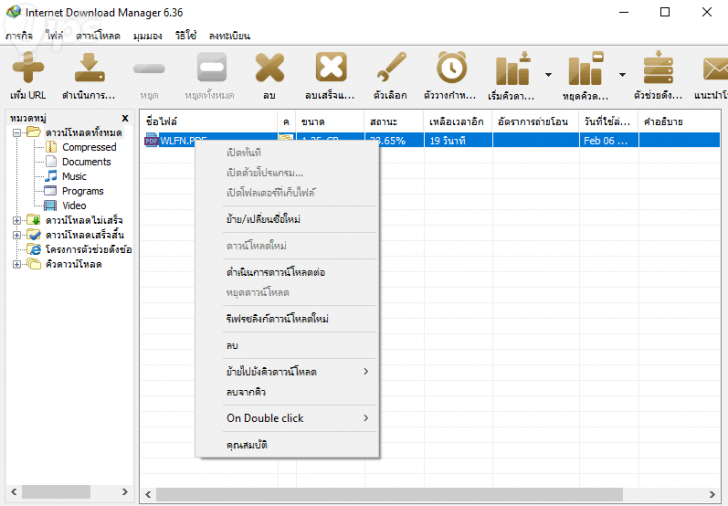The image size is (728, 506).
Task: Expand the คิวดาวน์โหลด tree node
Action: [17, 265]
